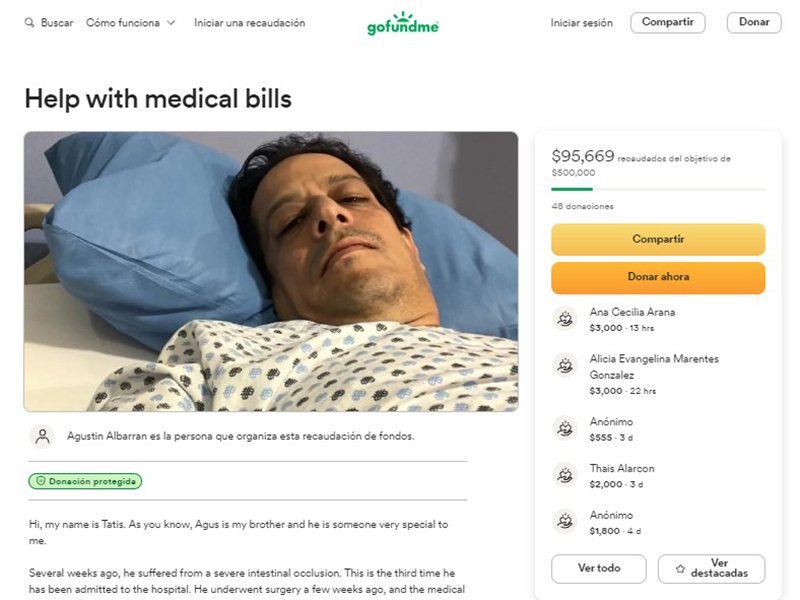The height and width of the screenshot is (600, 800).
Task: Click the organizer profile icon
Action: (x=42, y=436)
